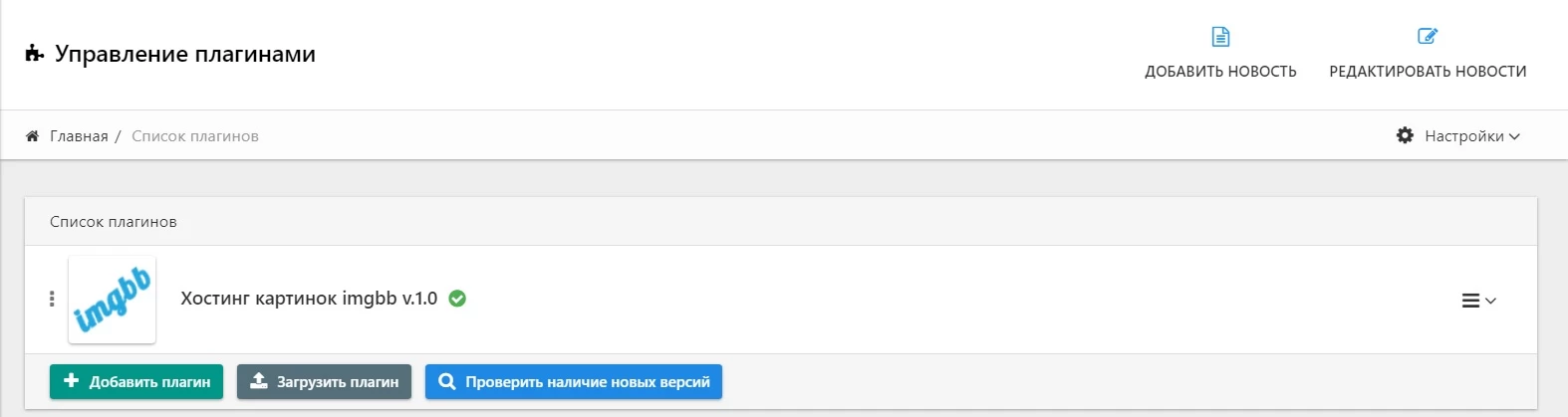The height and width of the screenshot is (417, 1568).
Task: Click the three-dot drag handle of imgbb
Action: click(52, 299)
